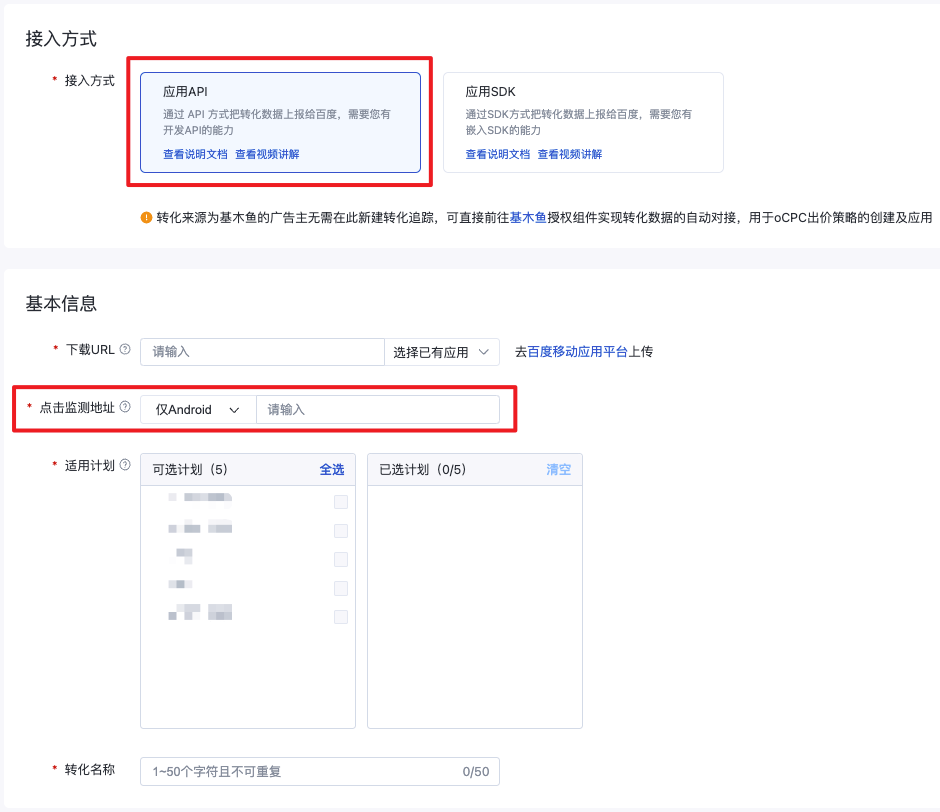Enable the fifth plan checkbox
940x812 pixels.
tap(341, 617)
